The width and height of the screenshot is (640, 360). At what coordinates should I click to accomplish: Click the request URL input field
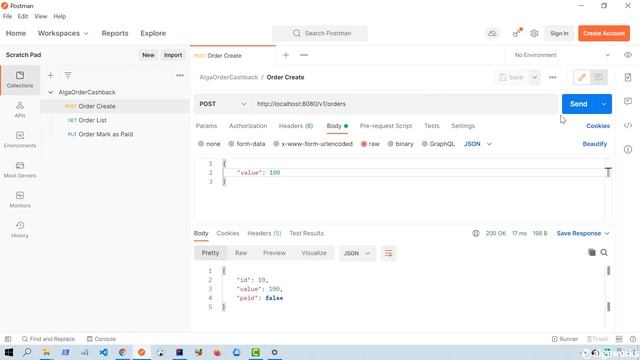(x=405, y=104)
